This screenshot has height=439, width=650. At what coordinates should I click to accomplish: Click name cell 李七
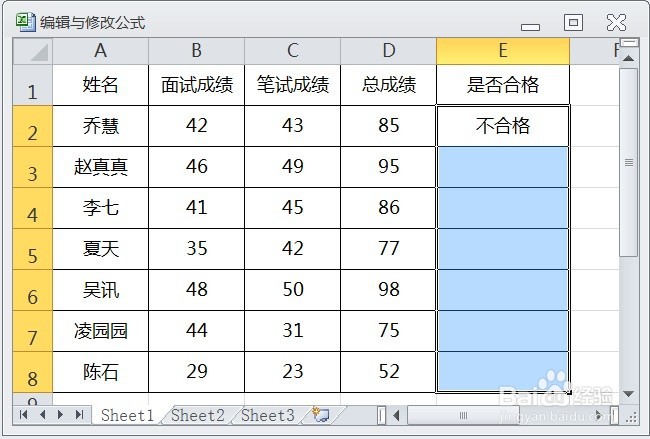click(x=100, y=208)
